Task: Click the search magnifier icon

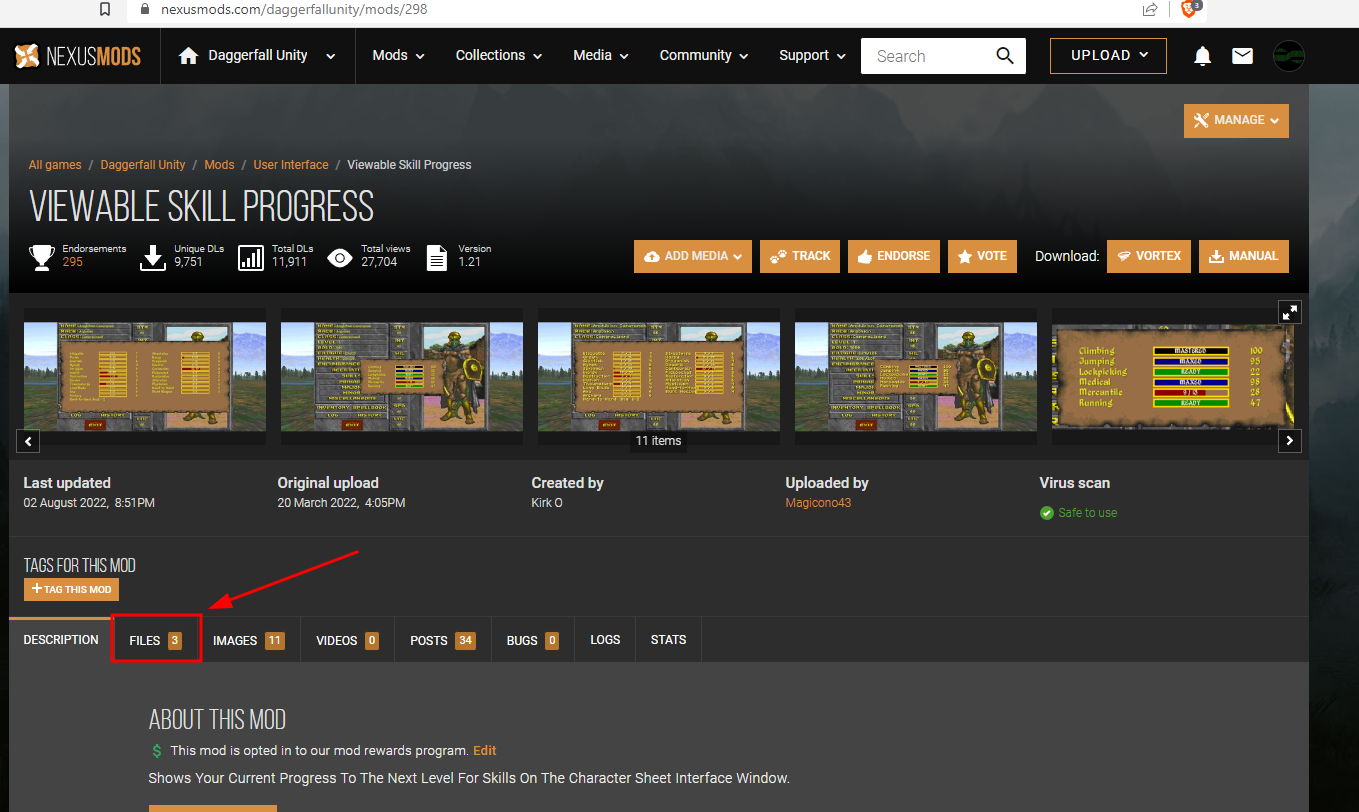Action: [1005, 56]
